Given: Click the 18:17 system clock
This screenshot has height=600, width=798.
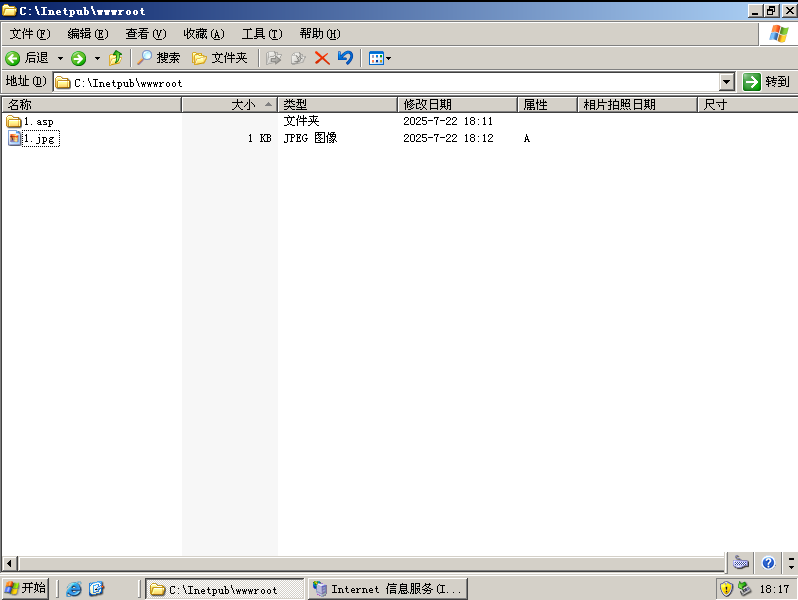Looking at the screenshot, I should [x=774, y=589].
